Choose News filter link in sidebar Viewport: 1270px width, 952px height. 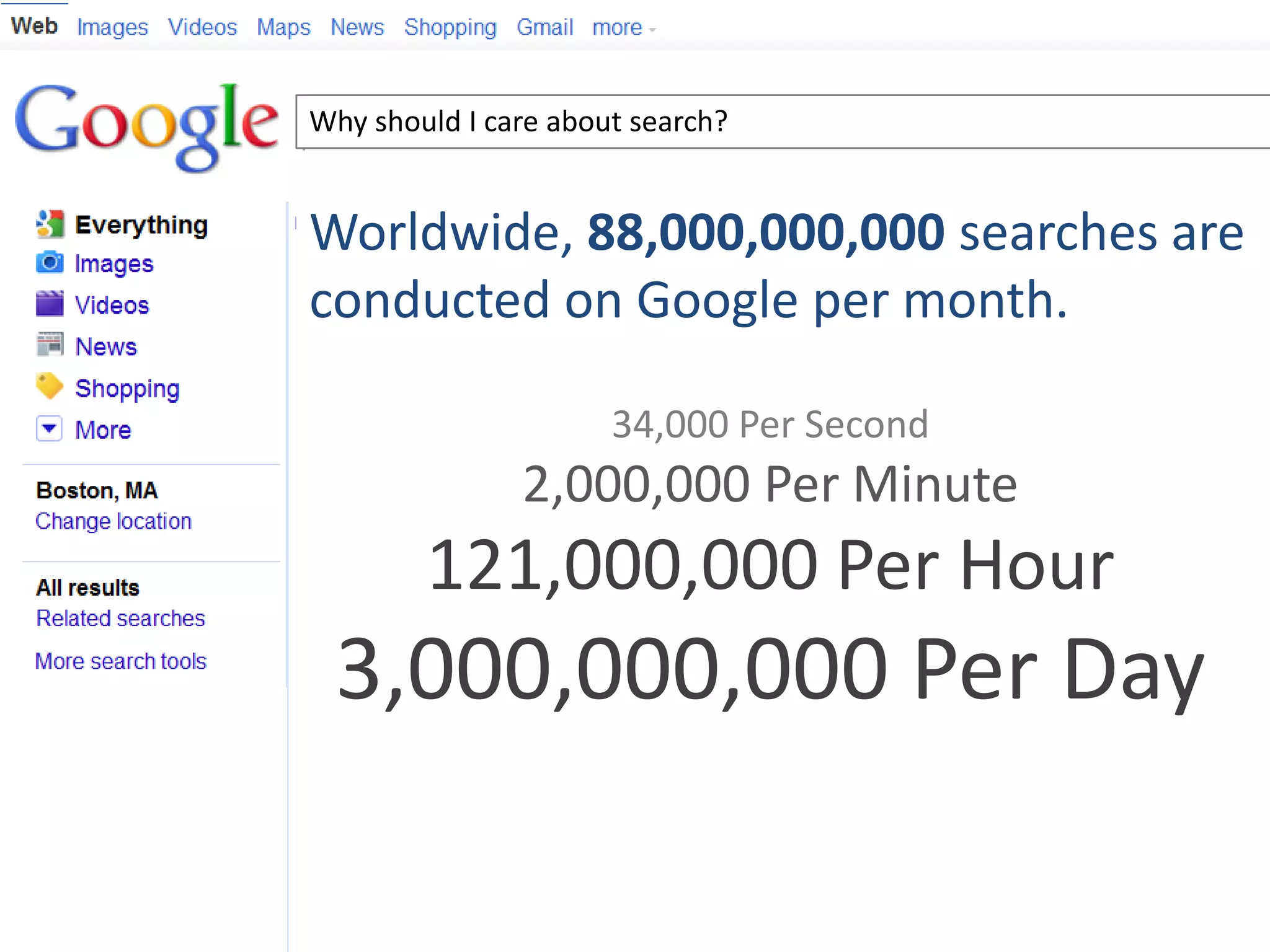(106, 346)
